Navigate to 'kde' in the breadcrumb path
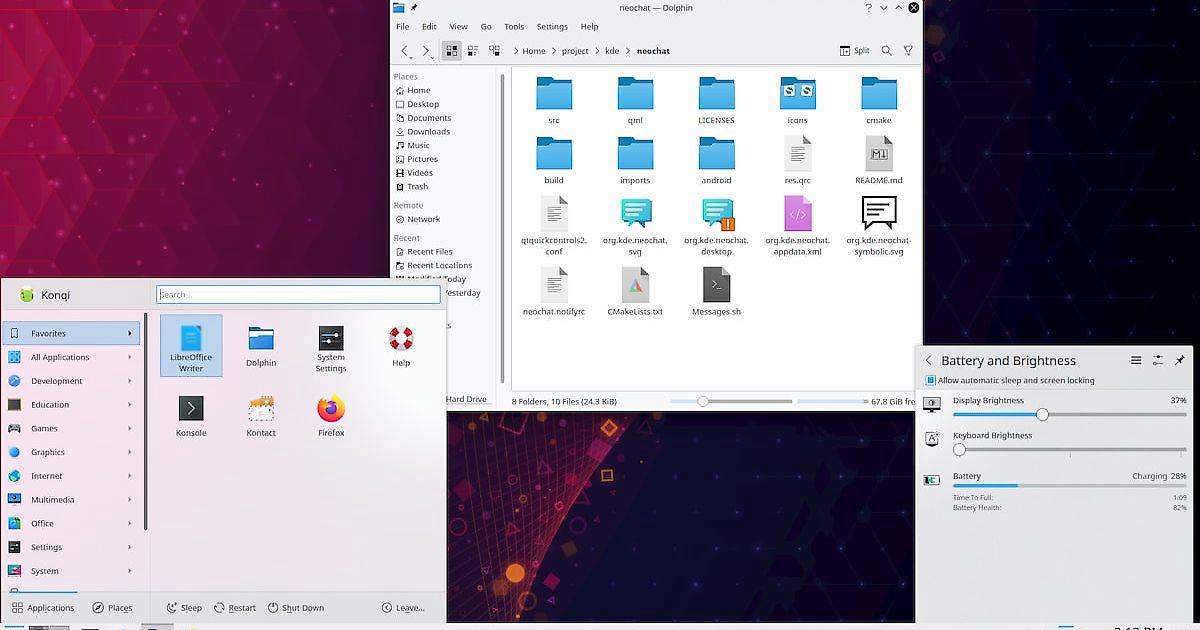The image size is (1200, 630). (x=611, y=51)
